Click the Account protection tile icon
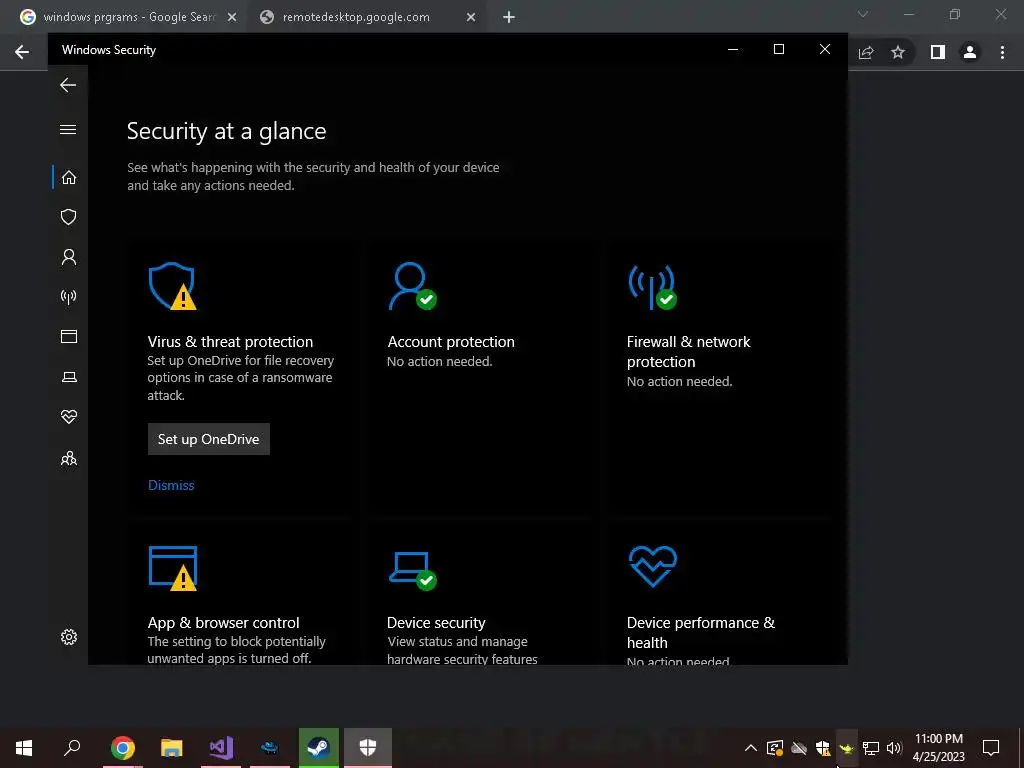 [x=412, y=286]
